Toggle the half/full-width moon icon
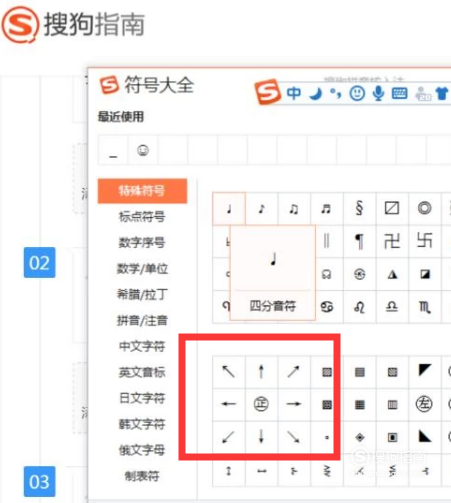451x503 pixels. click(315, 93)
